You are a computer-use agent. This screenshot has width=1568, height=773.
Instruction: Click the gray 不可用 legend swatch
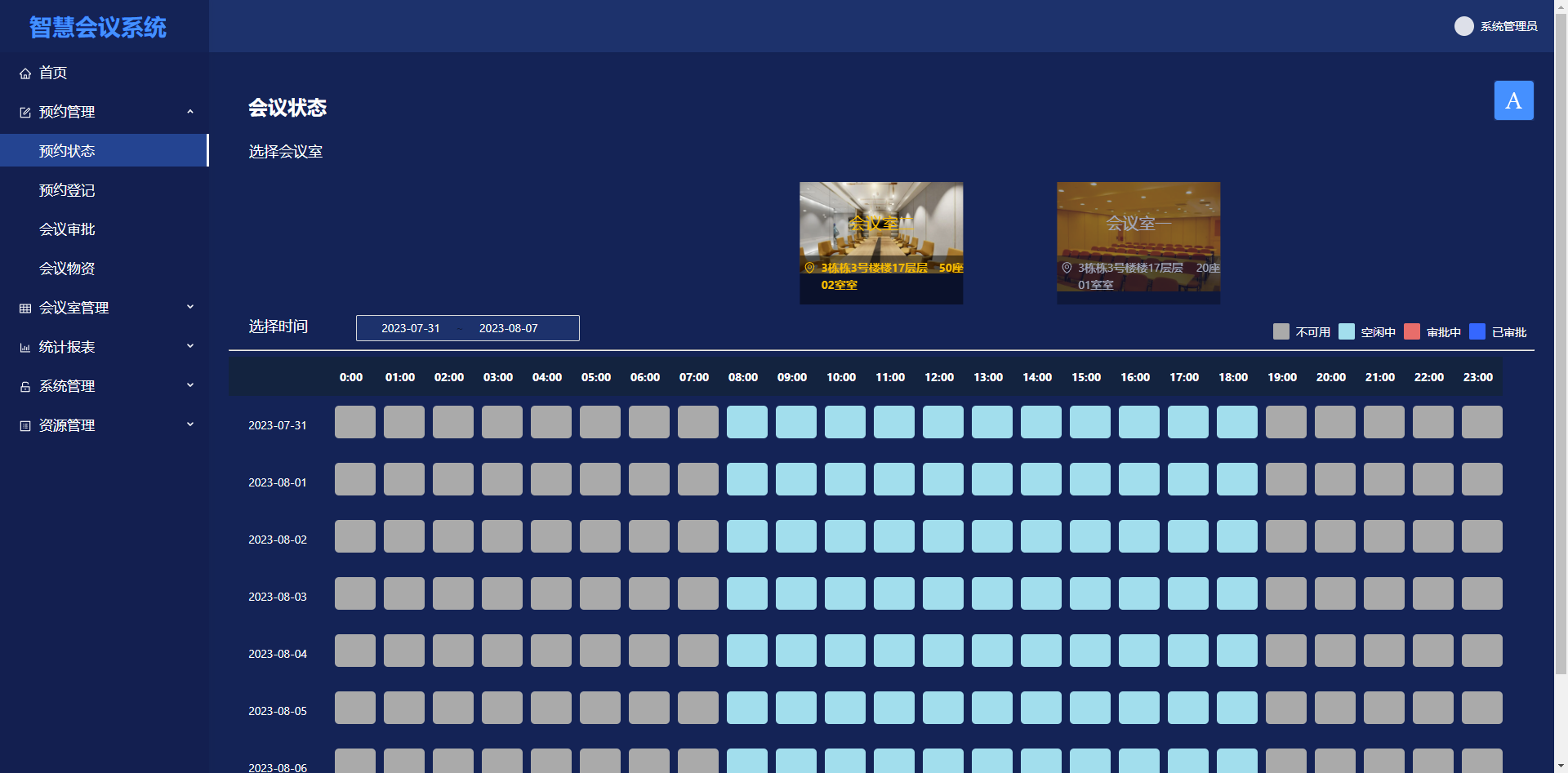pyautogui.click(x=1281, y=331)
